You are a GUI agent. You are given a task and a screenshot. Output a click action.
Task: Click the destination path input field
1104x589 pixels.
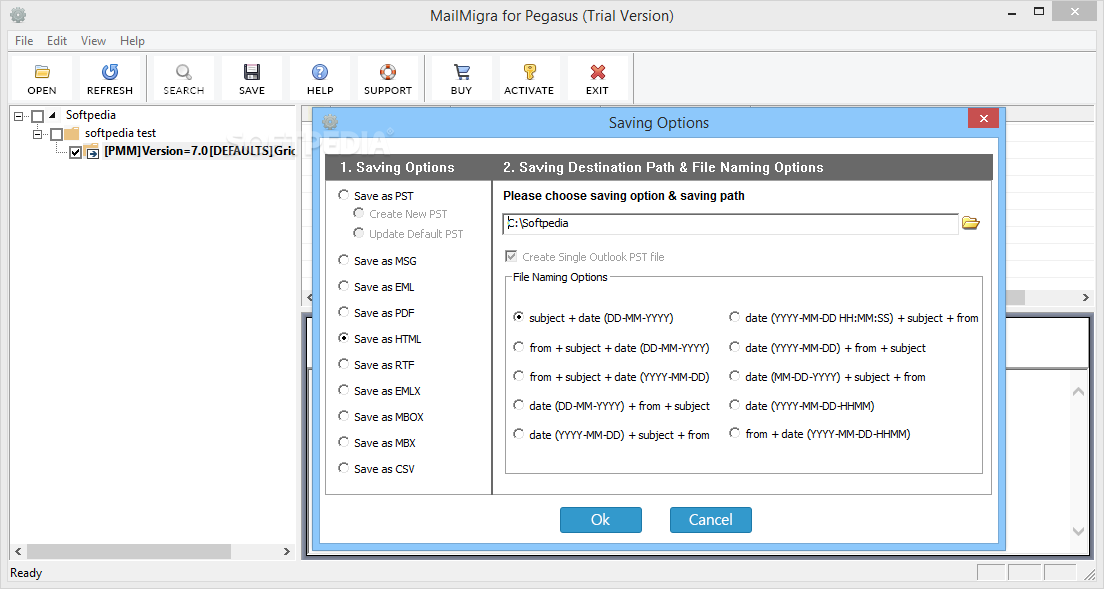pyautogui.click(x=730, y=224)
